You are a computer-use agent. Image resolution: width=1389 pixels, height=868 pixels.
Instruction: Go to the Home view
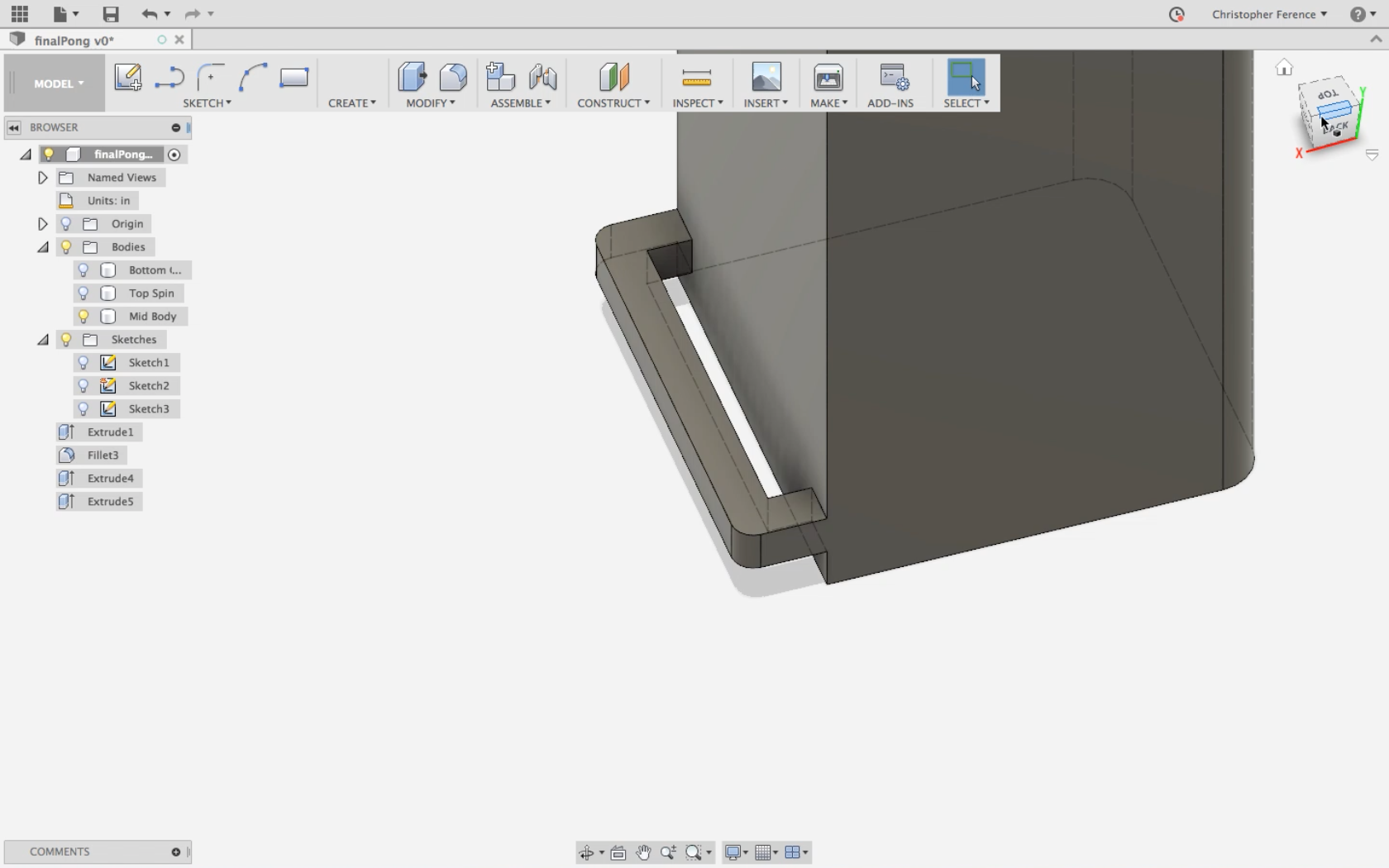(1284, 68)
